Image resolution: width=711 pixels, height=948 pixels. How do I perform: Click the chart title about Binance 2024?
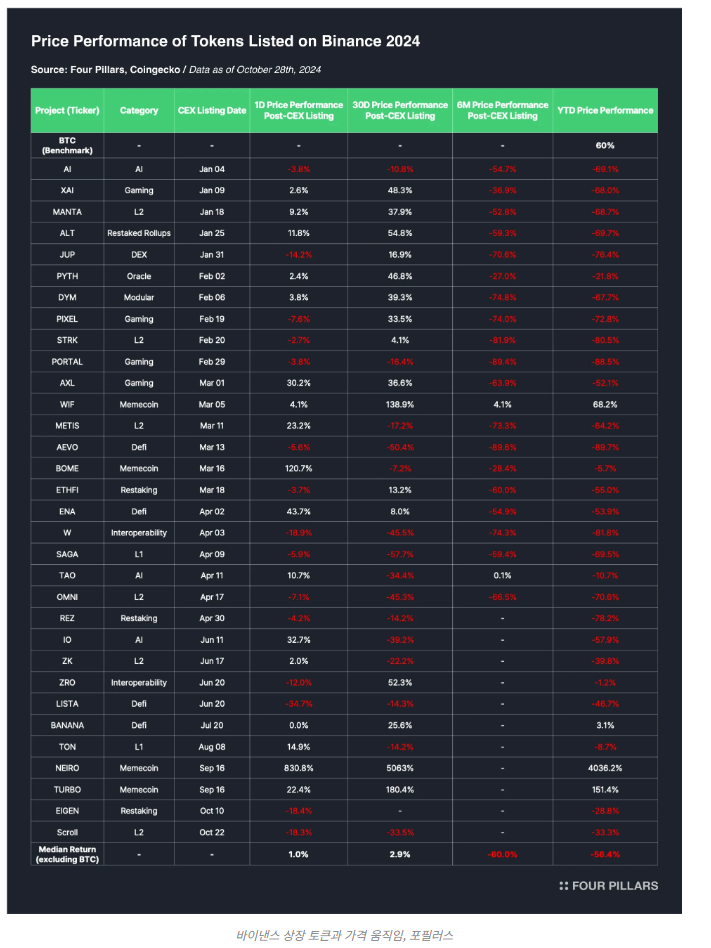coord(225,41)
